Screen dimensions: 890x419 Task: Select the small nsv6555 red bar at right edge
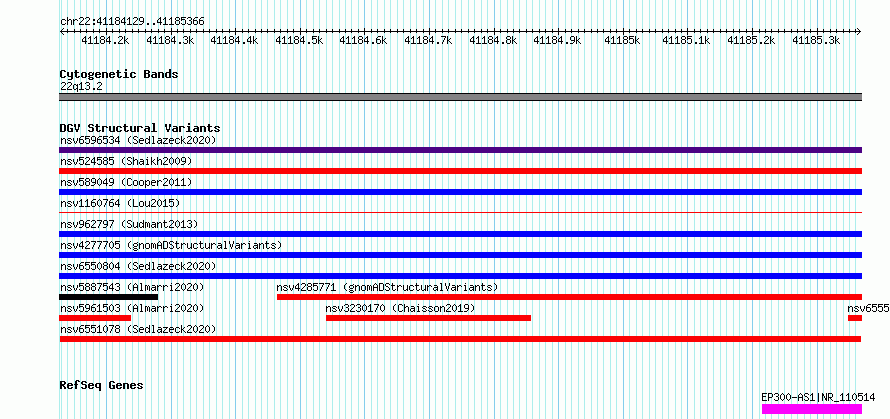(855, 318)
